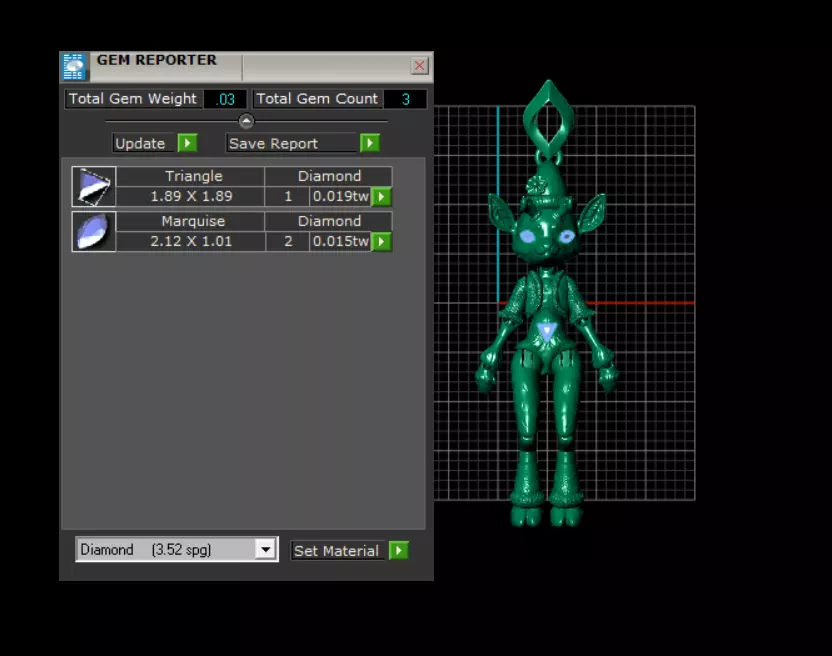Screen dimensions: 832x656
Task: Click the green arrow beside Save Report
Action: click(x=370, y=143)
